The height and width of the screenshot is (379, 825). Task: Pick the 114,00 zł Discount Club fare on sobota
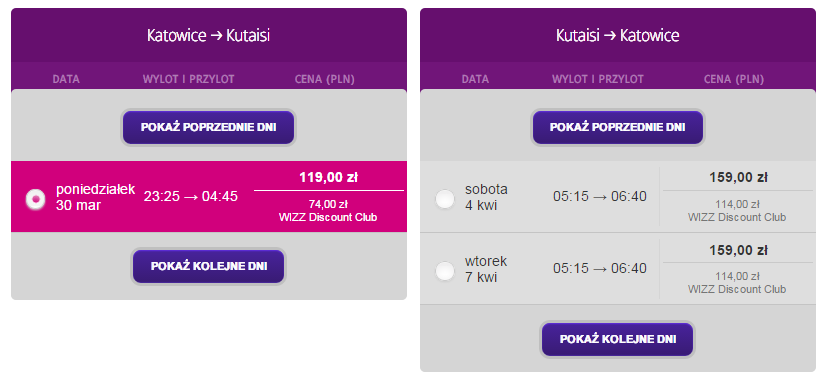(x=737, y=211)
